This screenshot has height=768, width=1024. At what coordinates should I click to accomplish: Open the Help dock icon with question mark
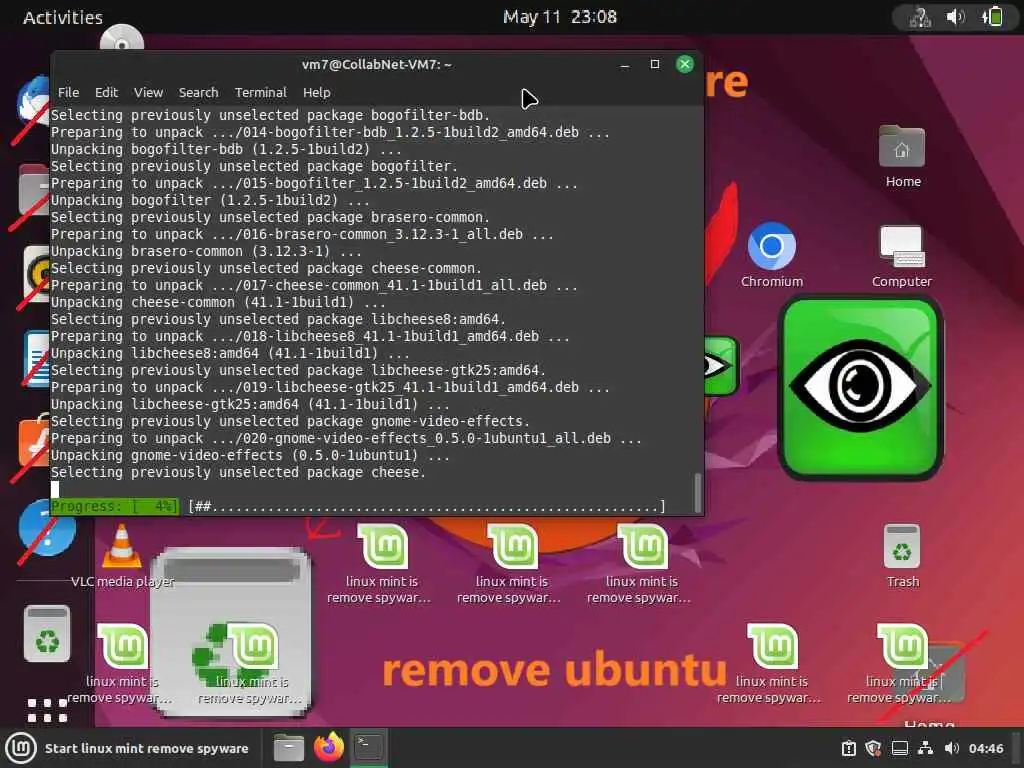pyautogui.click(x=47, y=528)
